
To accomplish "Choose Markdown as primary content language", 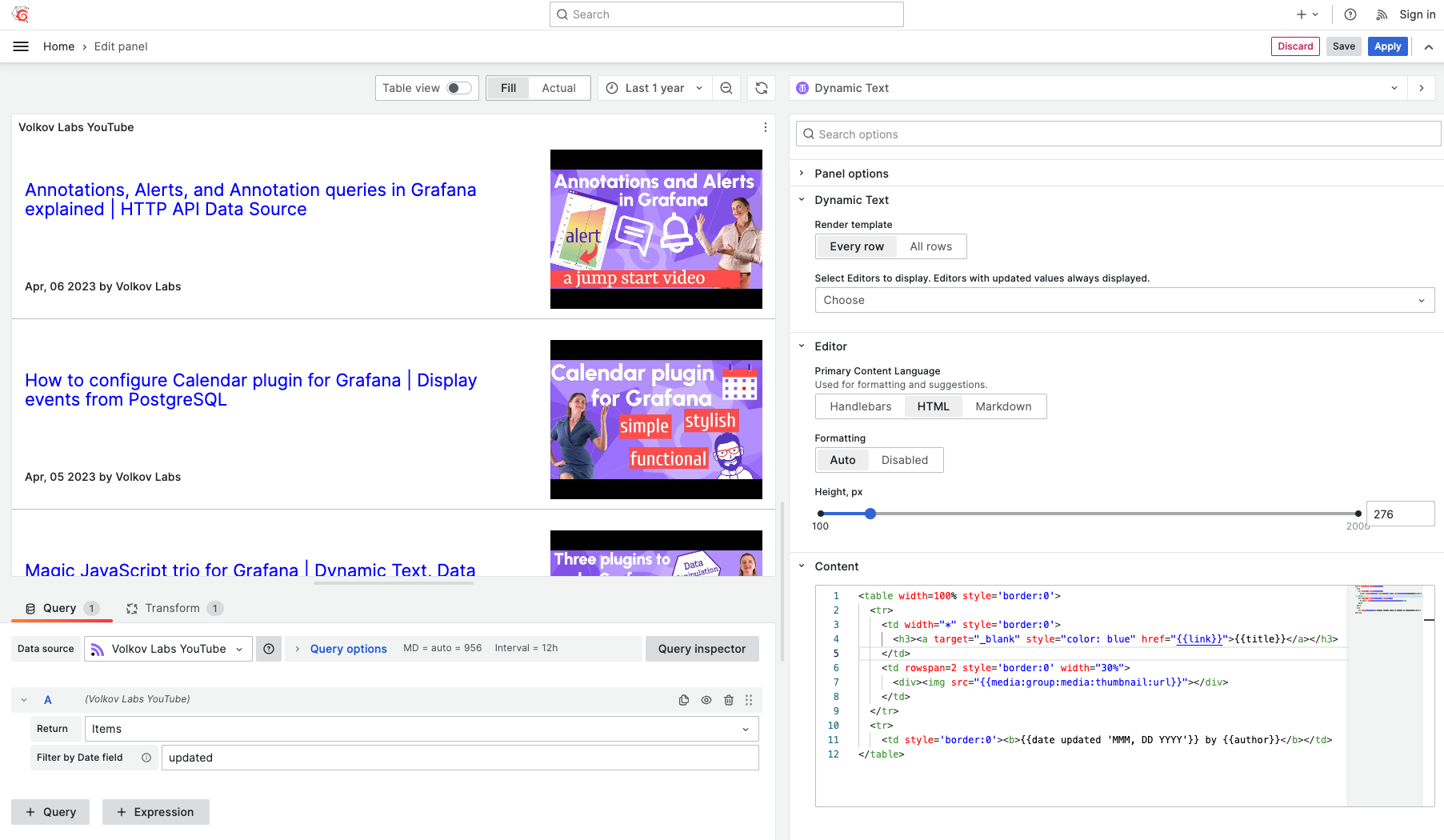I will (1003, 406).
